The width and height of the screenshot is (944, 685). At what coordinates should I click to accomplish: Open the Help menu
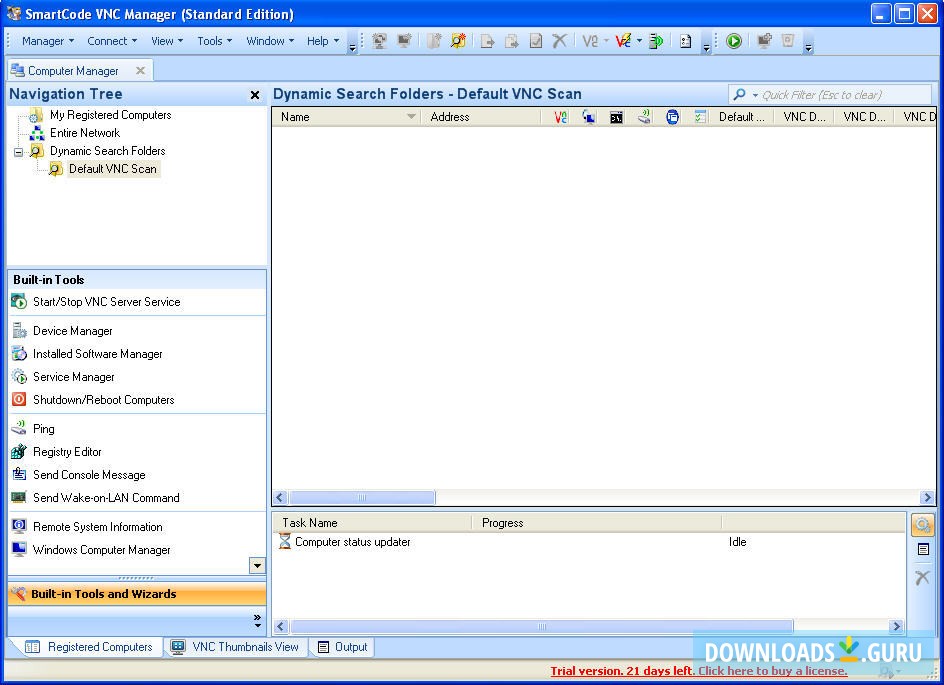click(x=323, y=41)
